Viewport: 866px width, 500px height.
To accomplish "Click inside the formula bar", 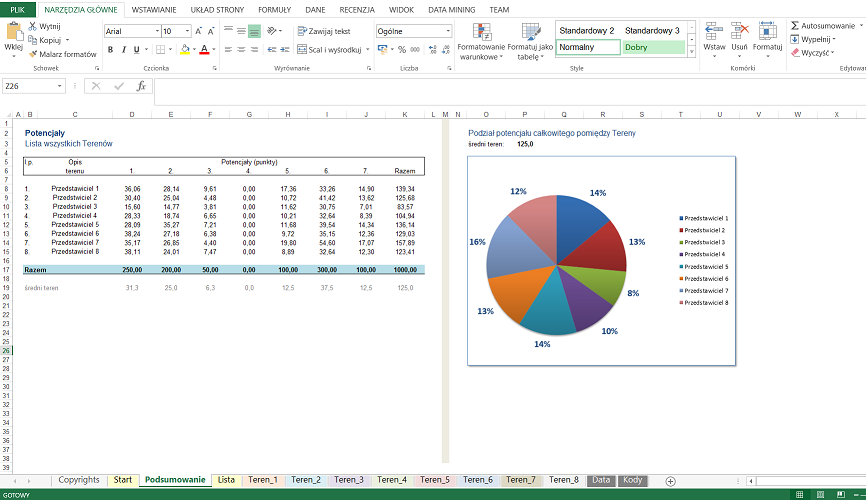I will pyautogui.click(x=508, y=91).
